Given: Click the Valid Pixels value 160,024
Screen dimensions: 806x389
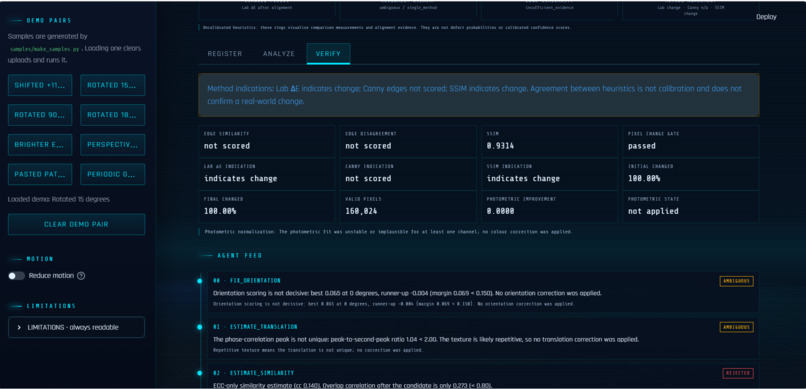Looking at the screenshot, I should pos(361,211).
